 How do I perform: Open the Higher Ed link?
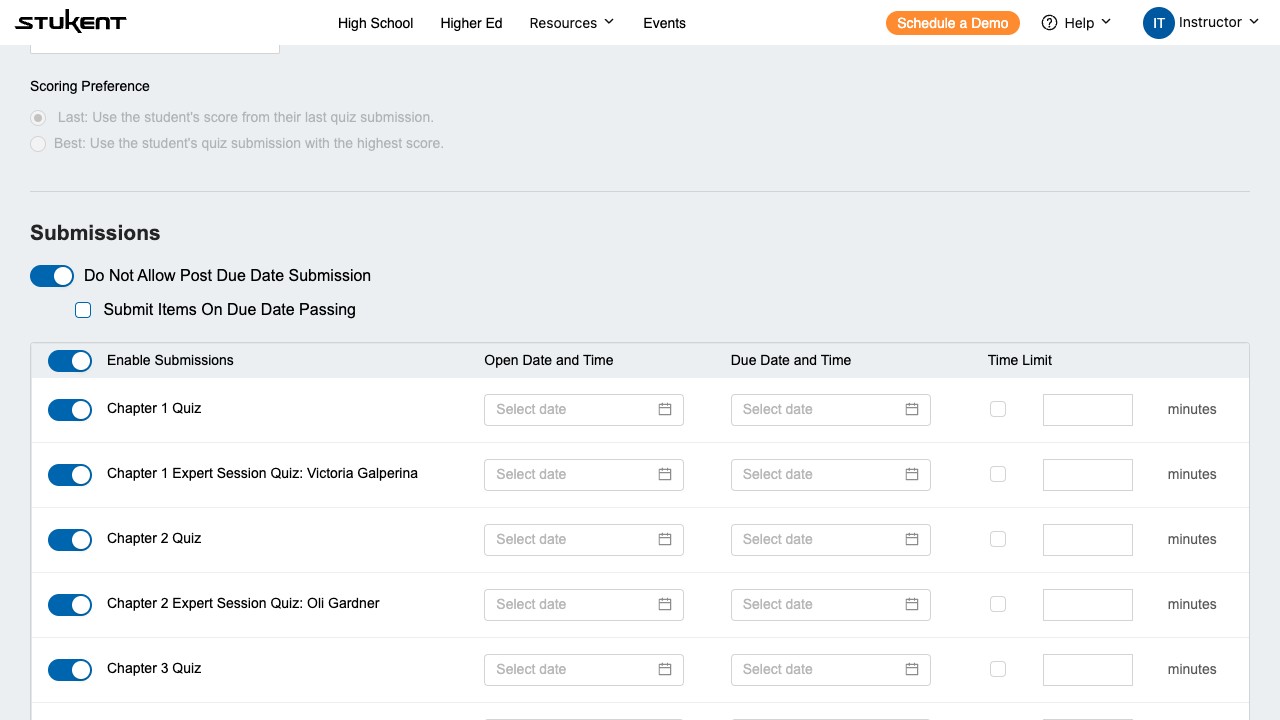(x=471, y=23)
